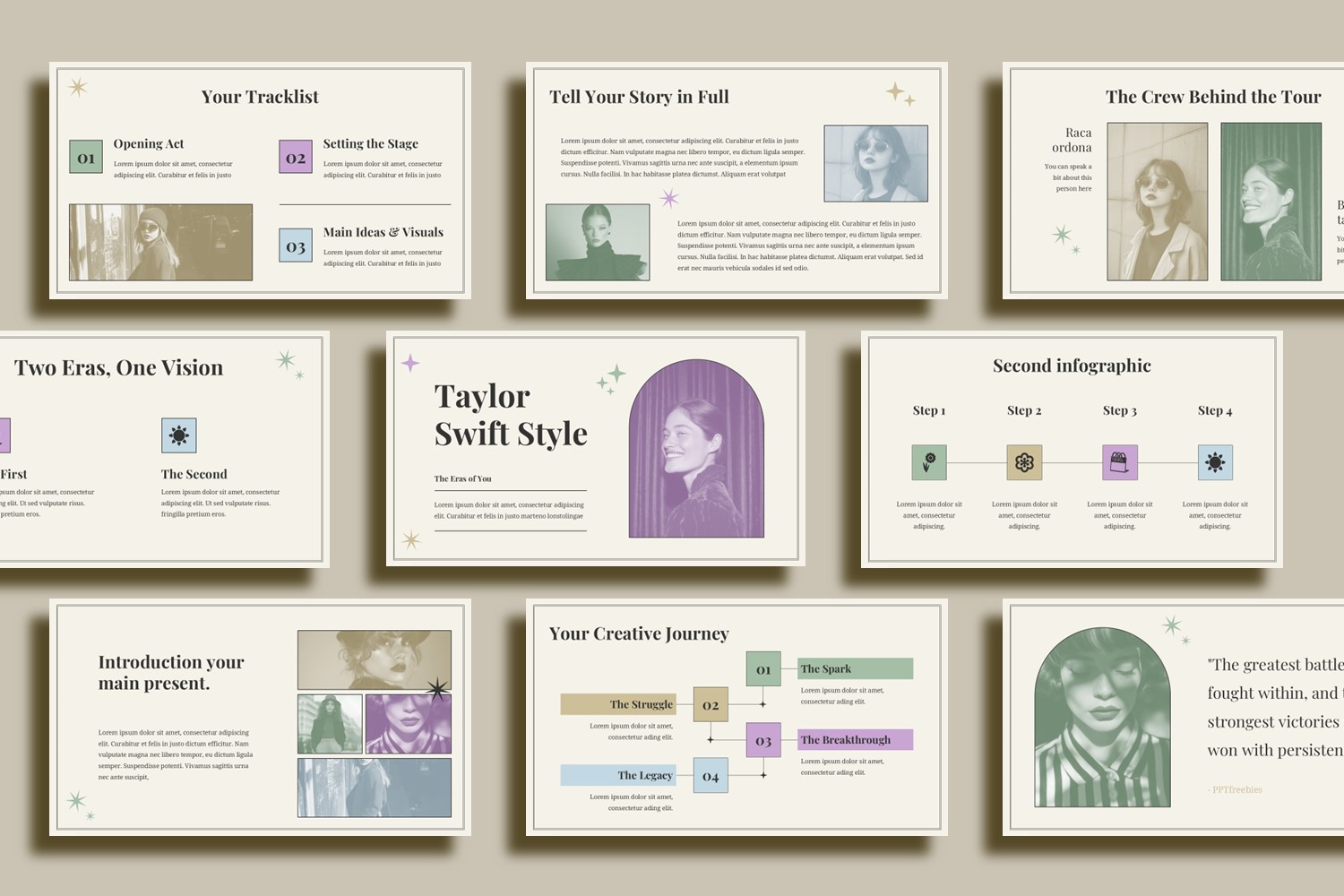Click the Your Tracklist slide title
This screenshot has height=896, width=1344.
pos(260,97)
